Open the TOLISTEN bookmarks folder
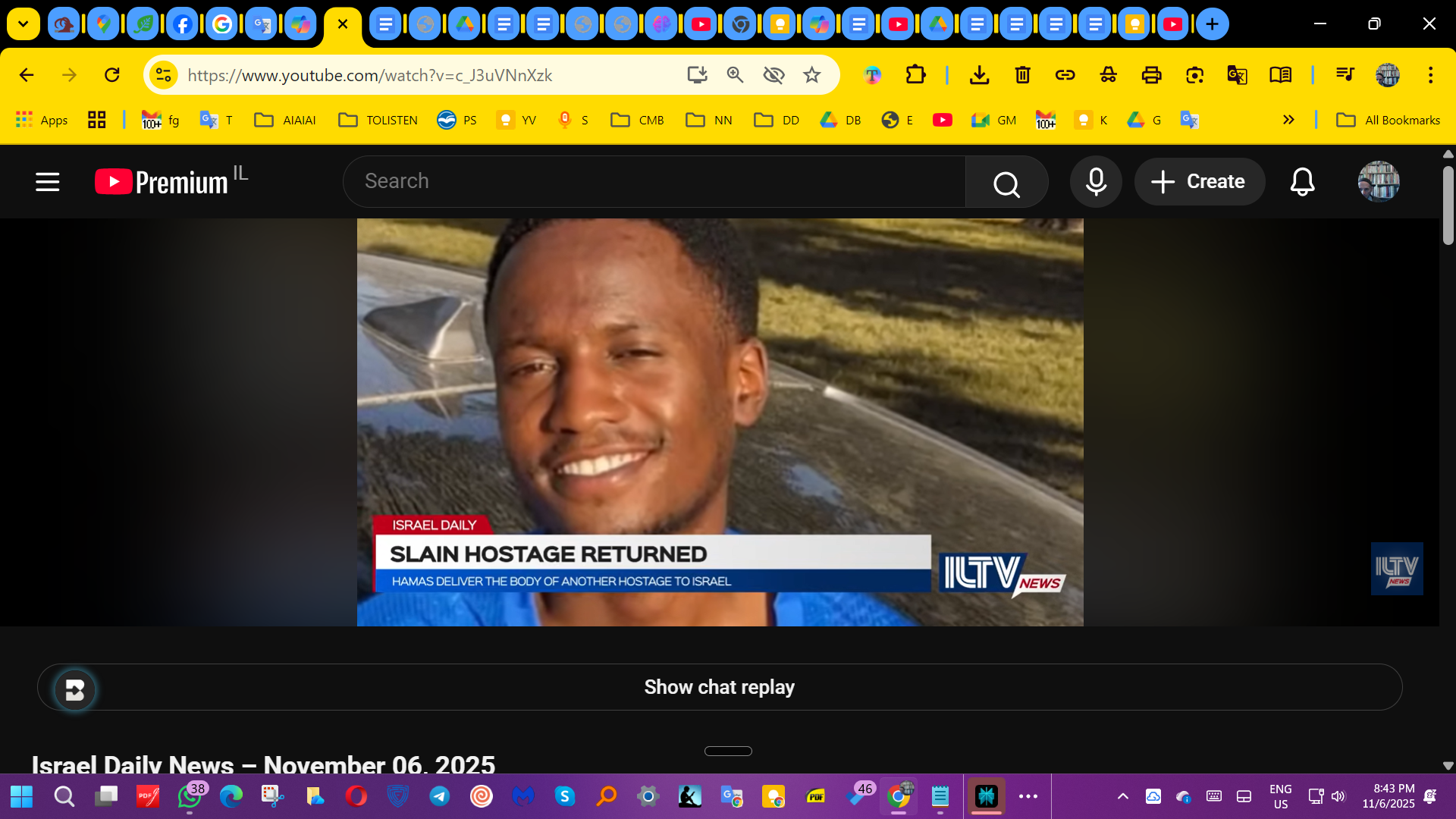 (378, 120)
